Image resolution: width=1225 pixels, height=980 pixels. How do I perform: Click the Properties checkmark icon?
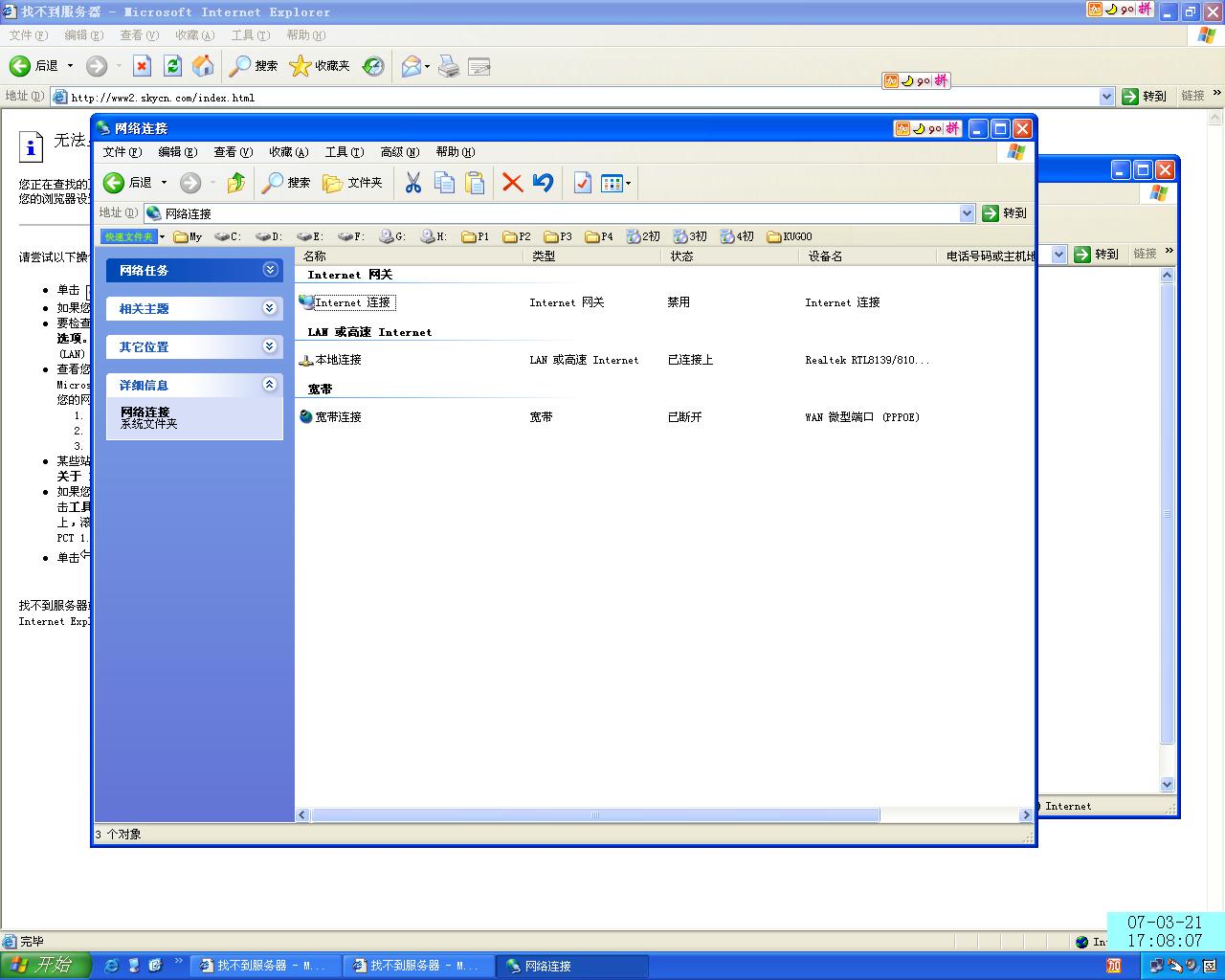point(582,183)
